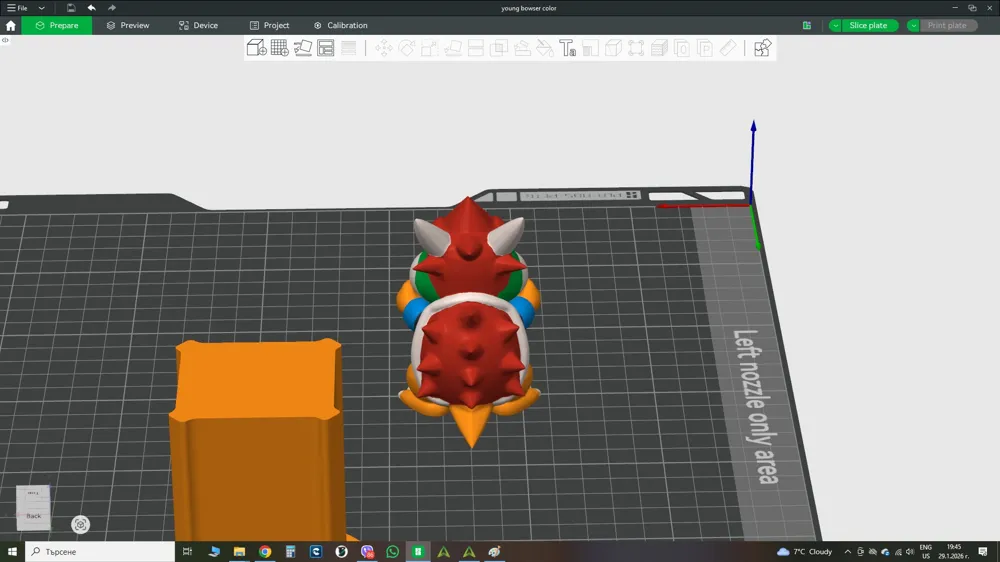The width and height of the screenshot is (1000, 562).
Task: Switch to the Prepare tab
Action: pyautogui.click(x=57, y=26)
